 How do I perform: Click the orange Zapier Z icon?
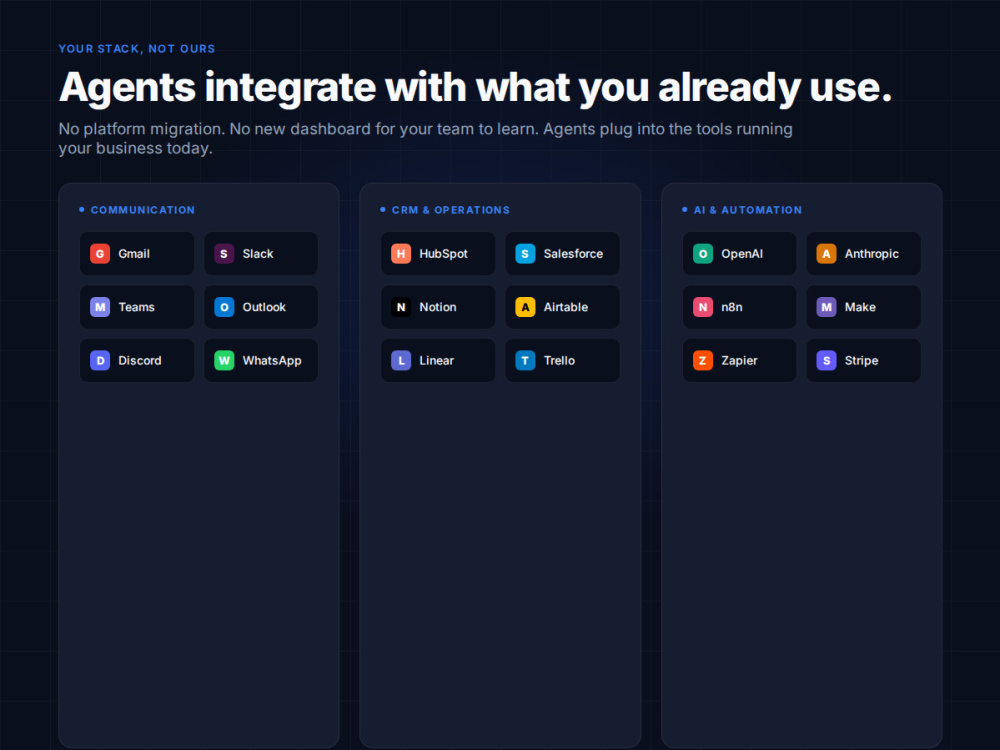[x=703, y=361]
